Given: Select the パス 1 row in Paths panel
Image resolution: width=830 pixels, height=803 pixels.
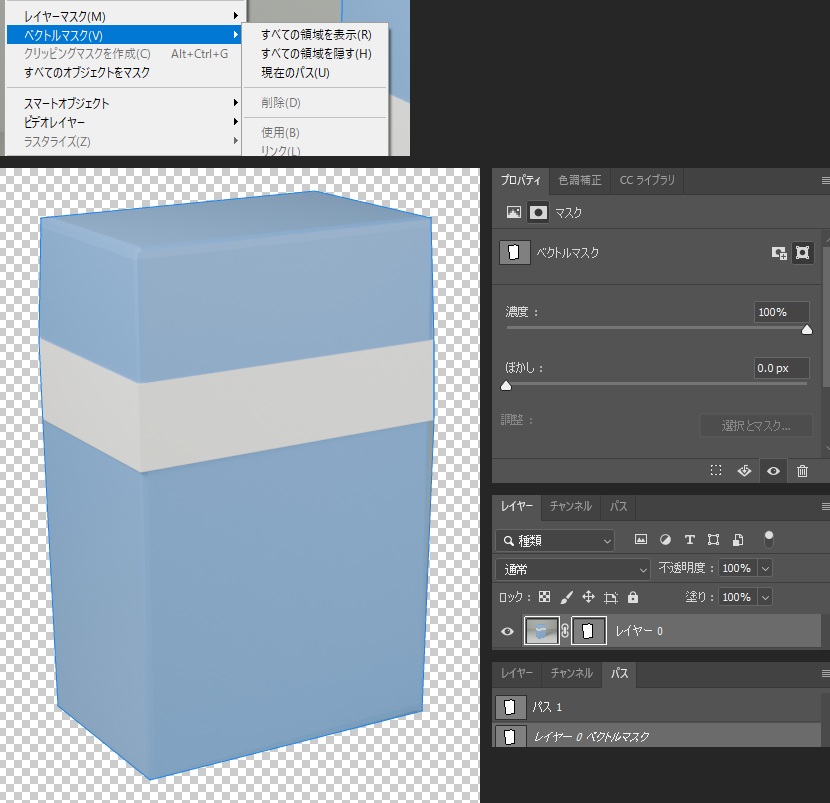Looking at the screenshot, I should point(657,707).
